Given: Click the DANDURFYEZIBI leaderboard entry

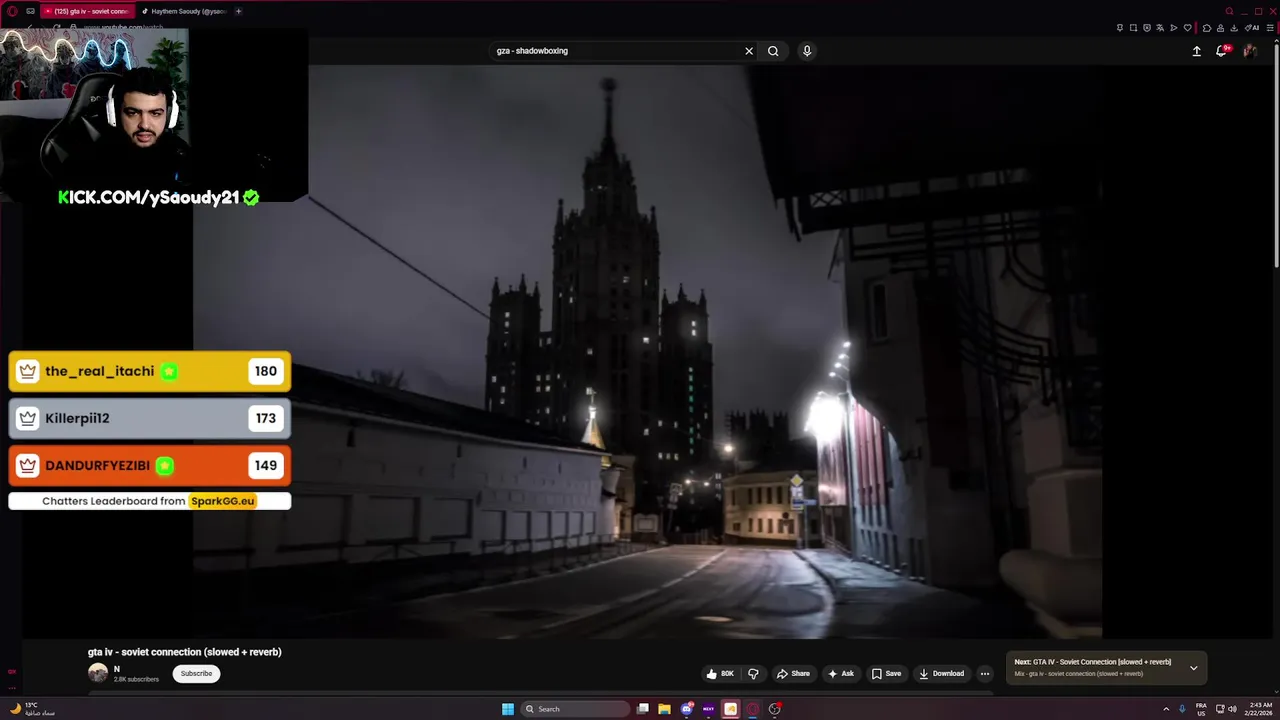Looking at the screenshot, I should pos(150,465).
